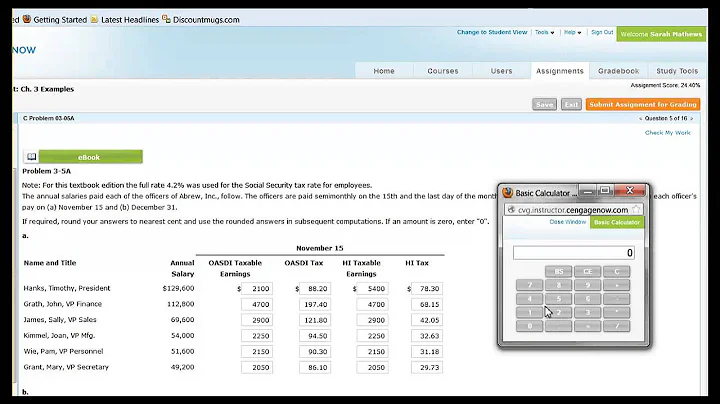Click the calculator minus key
Viewport: 720px width, 404px height.
pos(617,299)
